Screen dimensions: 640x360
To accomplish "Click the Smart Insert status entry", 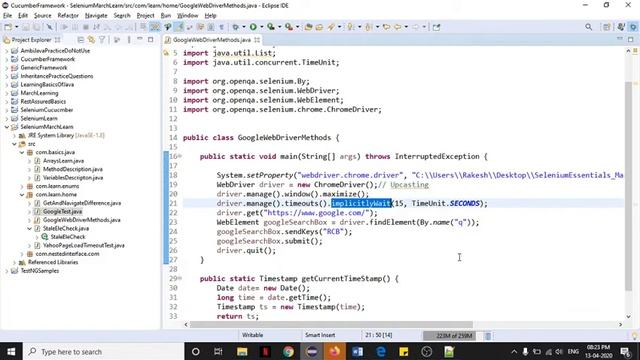I will coord(320,335).
